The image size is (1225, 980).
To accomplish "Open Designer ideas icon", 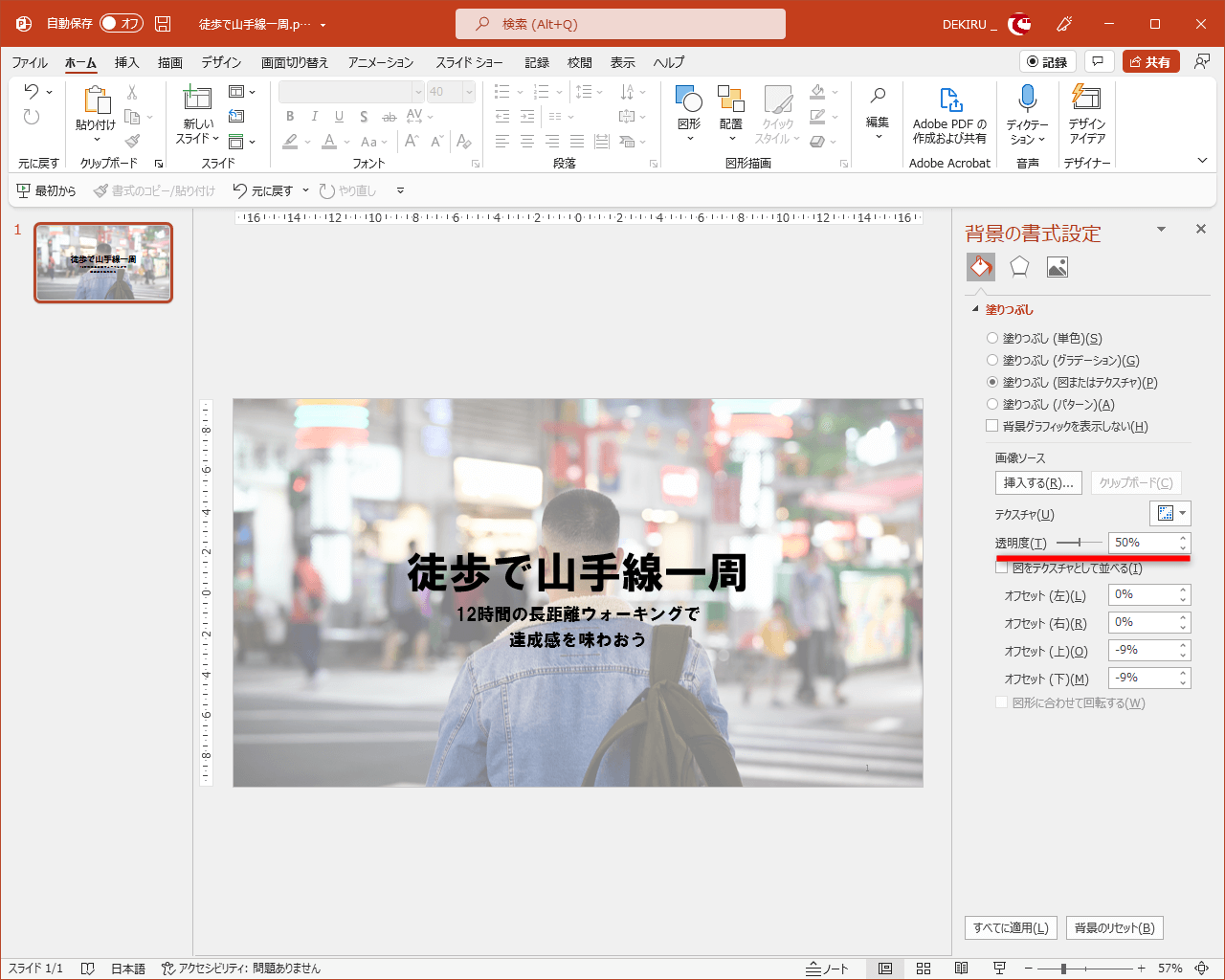I will coord(1086,99).
